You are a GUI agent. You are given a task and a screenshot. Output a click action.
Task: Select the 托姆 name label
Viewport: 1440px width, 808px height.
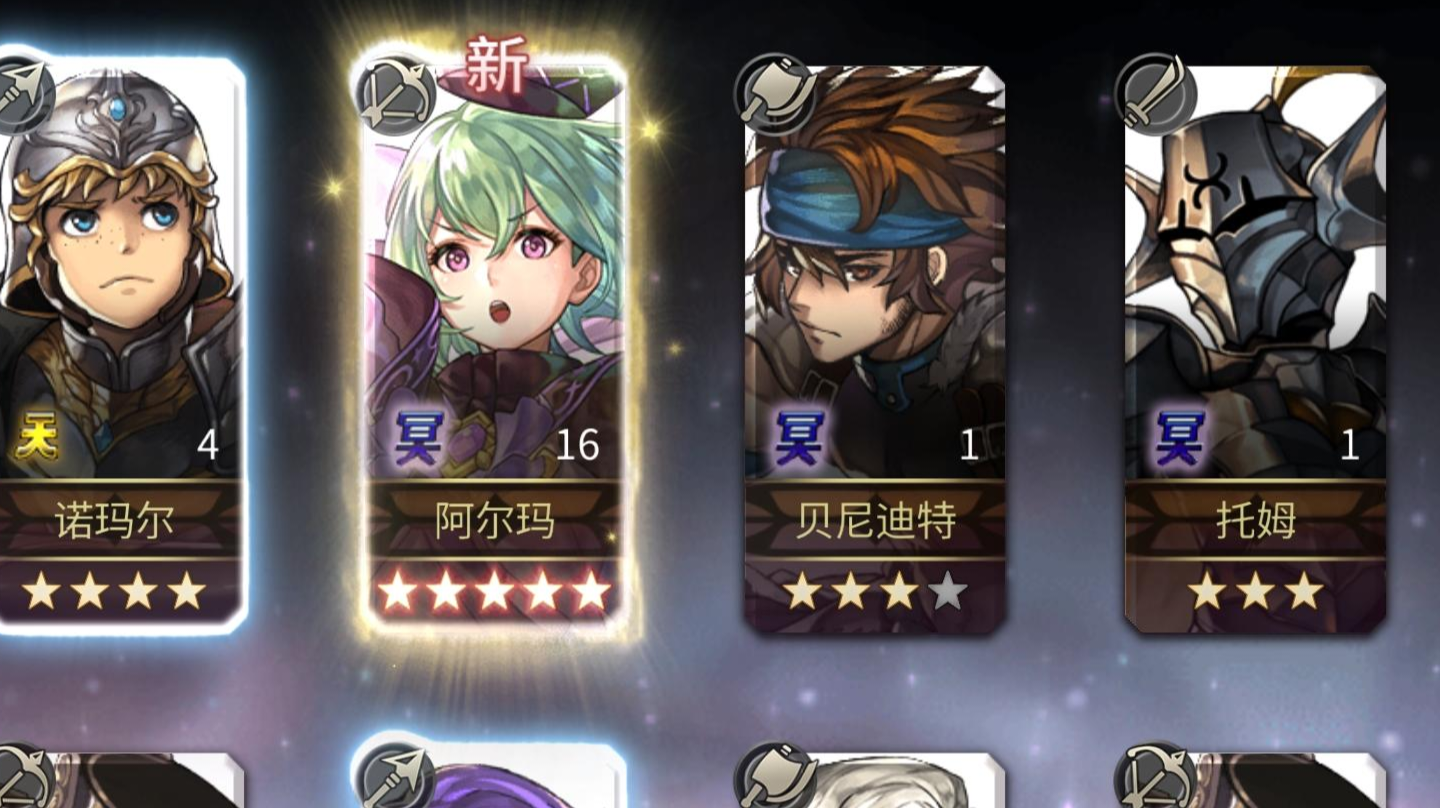point(1256,521)
